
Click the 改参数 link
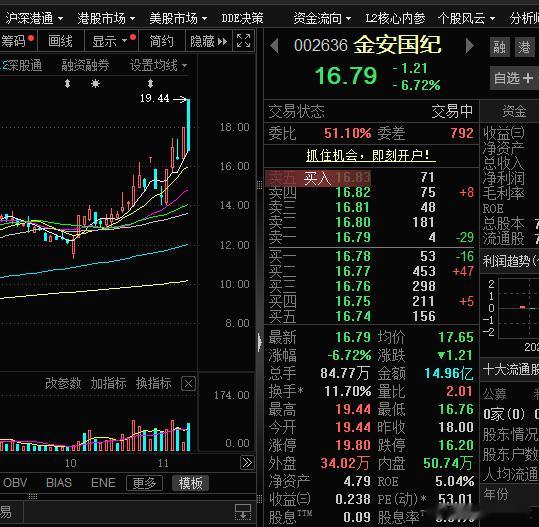pyautogui.click(x=63, y=383)
